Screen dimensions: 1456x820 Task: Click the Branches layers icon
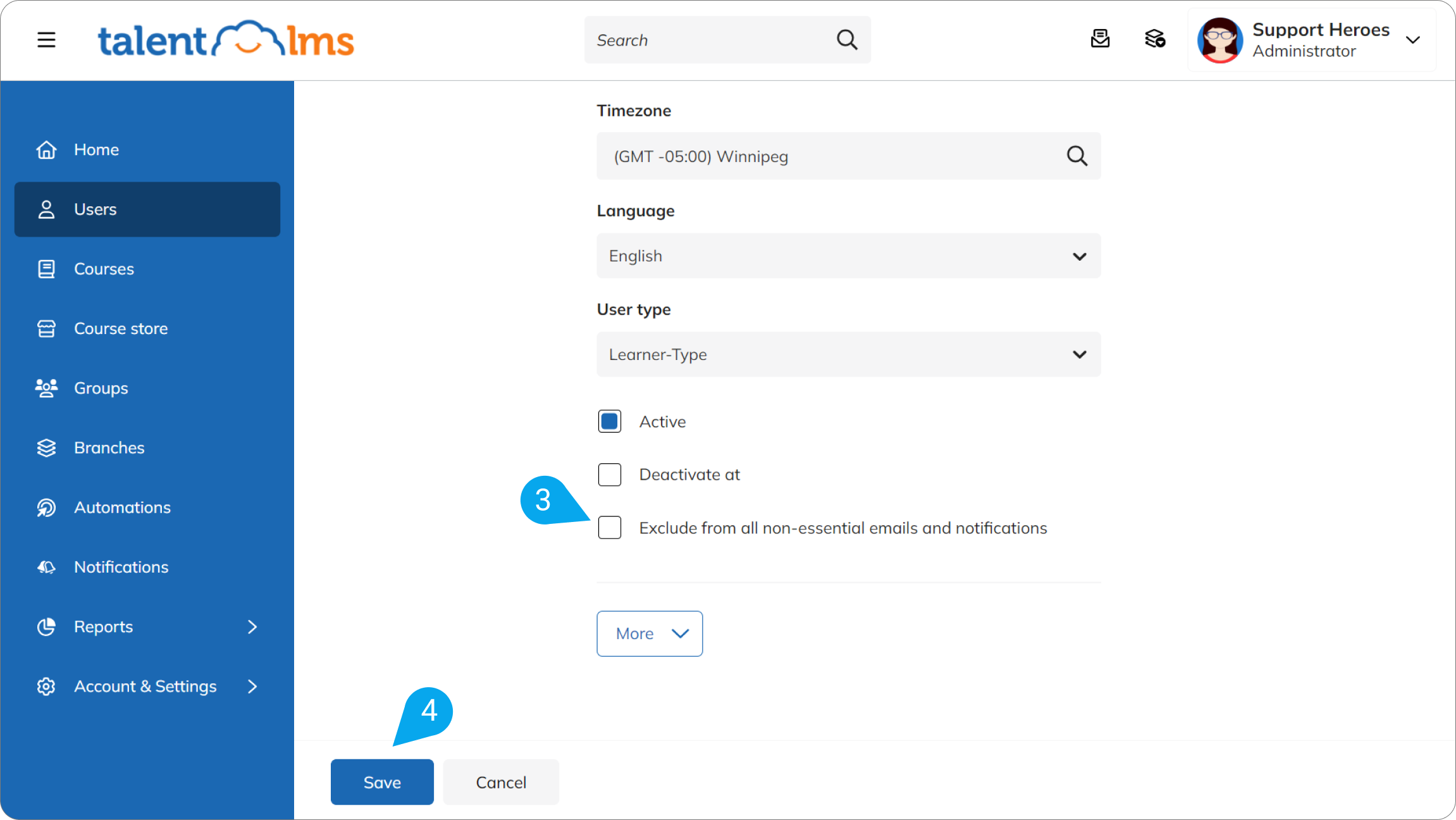(46, 448)
